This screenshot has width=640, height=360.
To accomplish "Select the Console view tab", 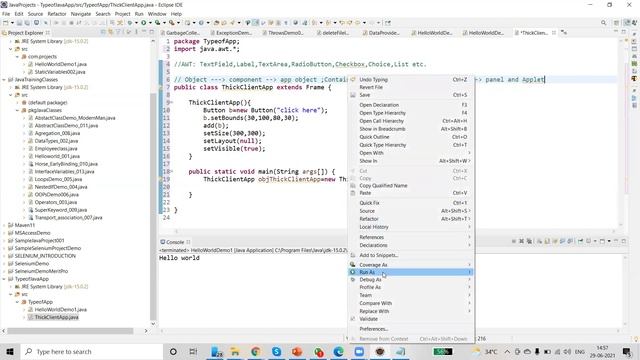I will pos(175,242).
